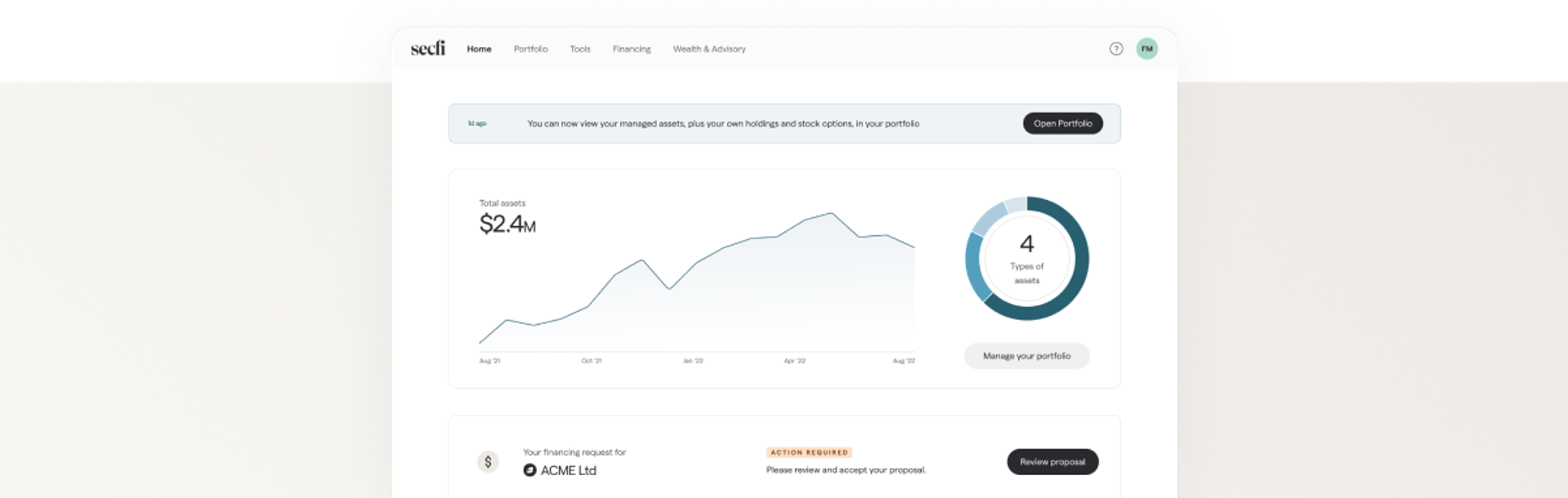
Task: Click the Oct '21 axis label
Action: [x=592, y=361]
